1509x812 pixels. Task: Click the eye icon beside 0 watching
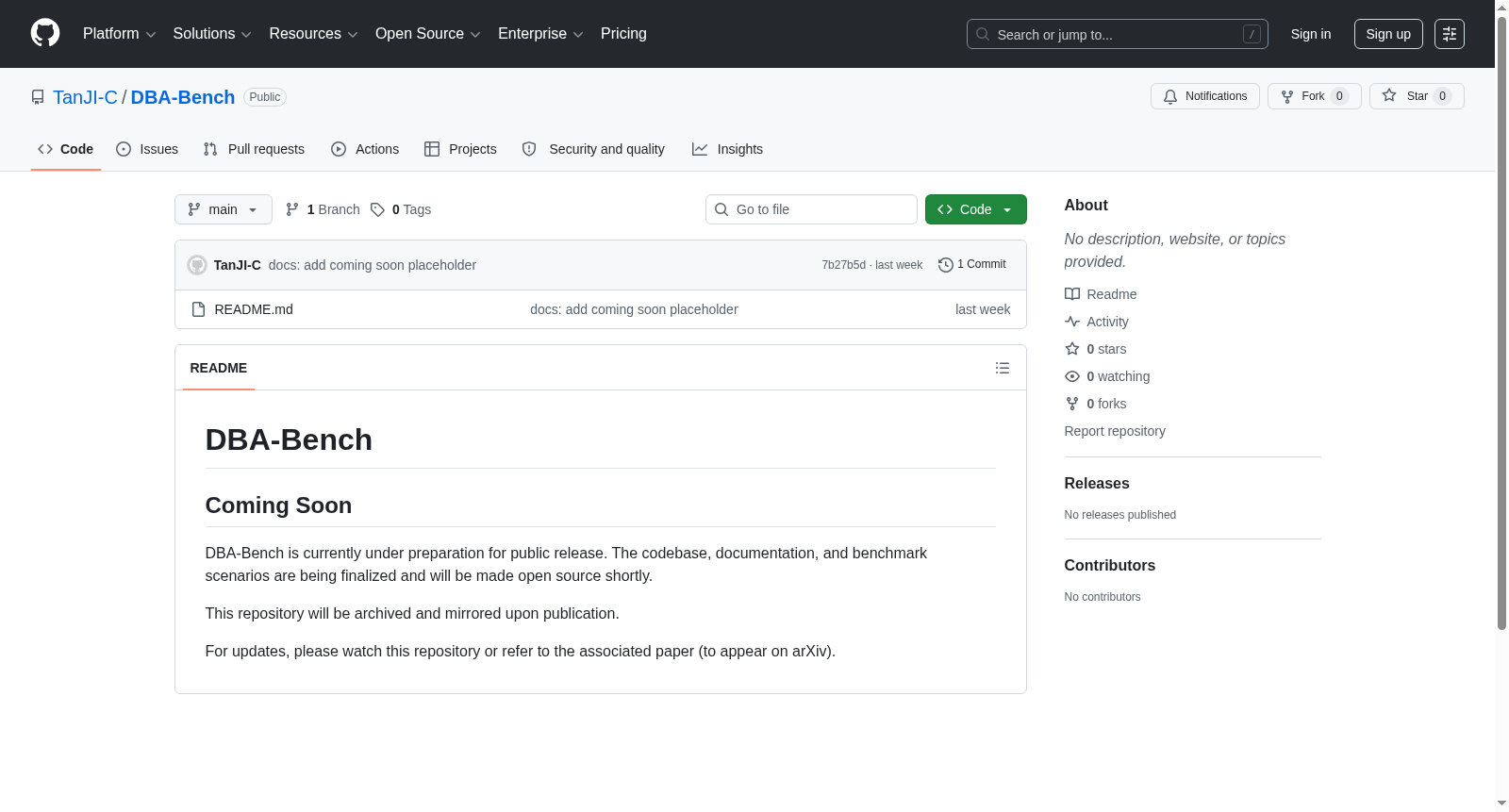tap(1072, 376)
